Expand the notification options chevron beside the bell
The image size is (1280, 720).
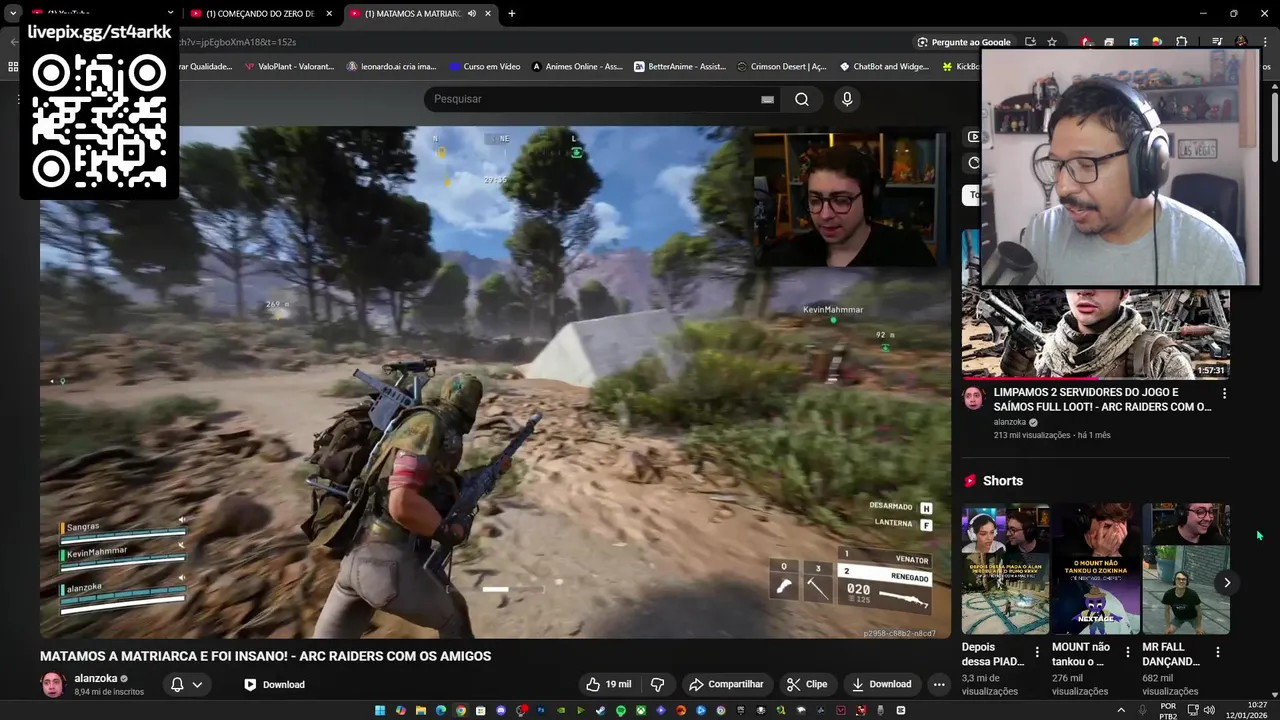(197, 685)
